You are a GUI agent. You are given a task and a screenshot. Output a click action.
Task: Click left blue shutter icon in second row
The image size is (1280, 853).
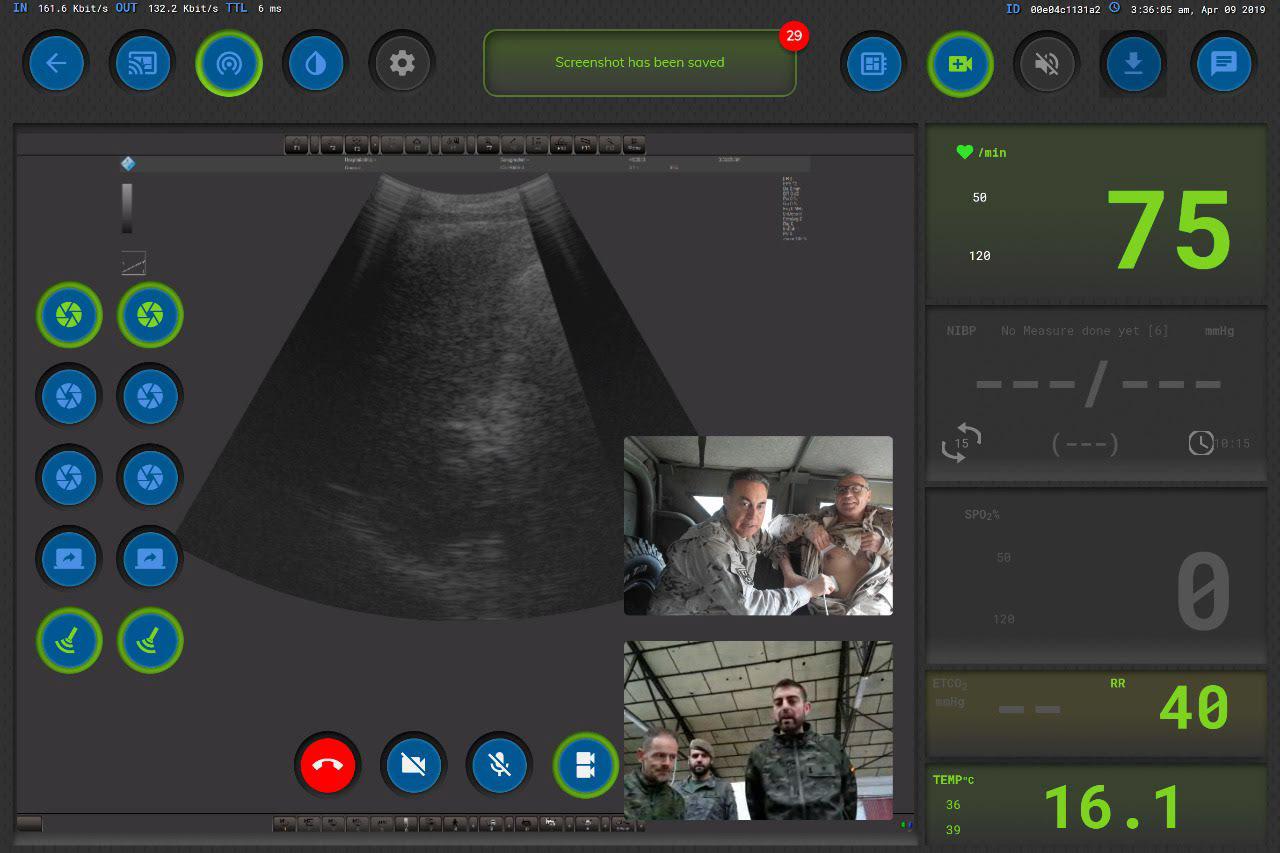click(69, 396)
